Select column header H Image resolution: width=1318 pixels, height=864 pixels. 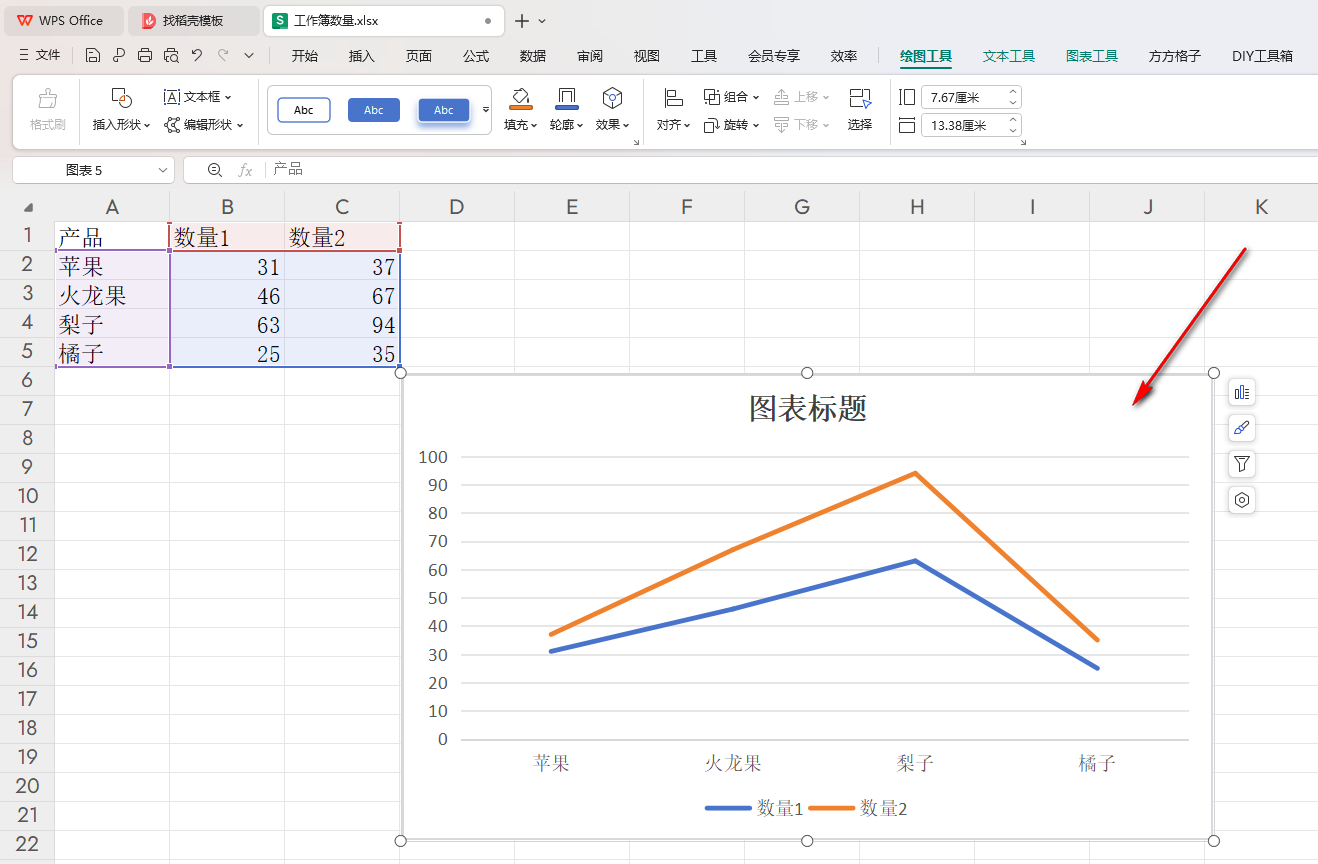(917, 207)
